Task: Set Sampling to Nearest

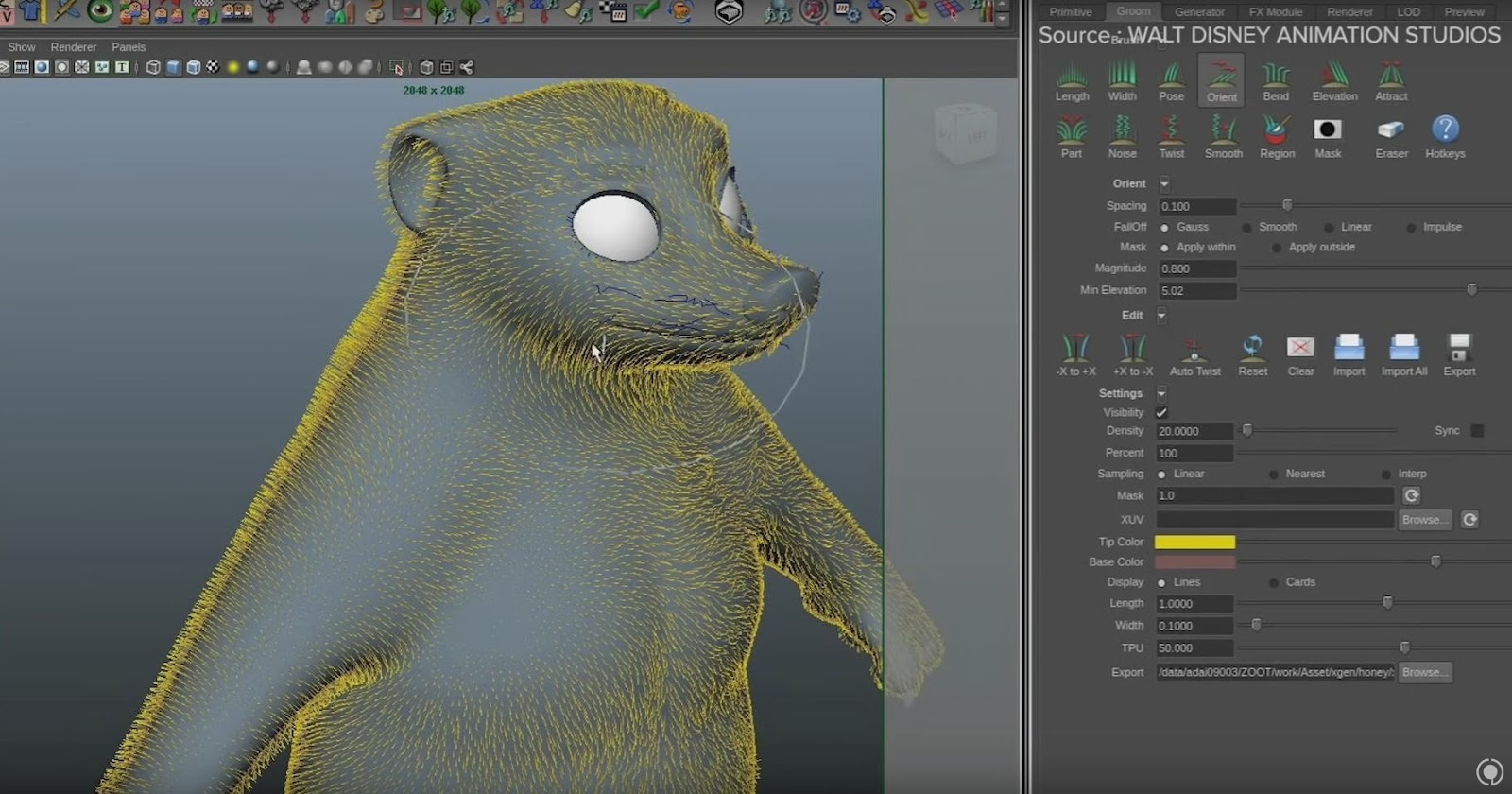Action: point(1297,475)
